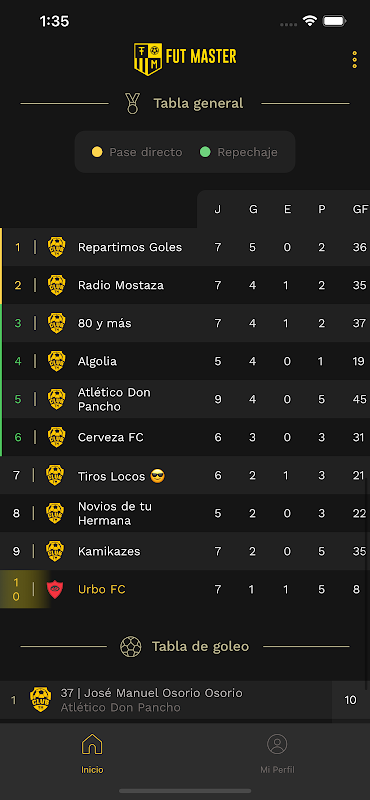Tap the red Urbo FC club badge
370x800 pixels.
(x=55, y=590)
